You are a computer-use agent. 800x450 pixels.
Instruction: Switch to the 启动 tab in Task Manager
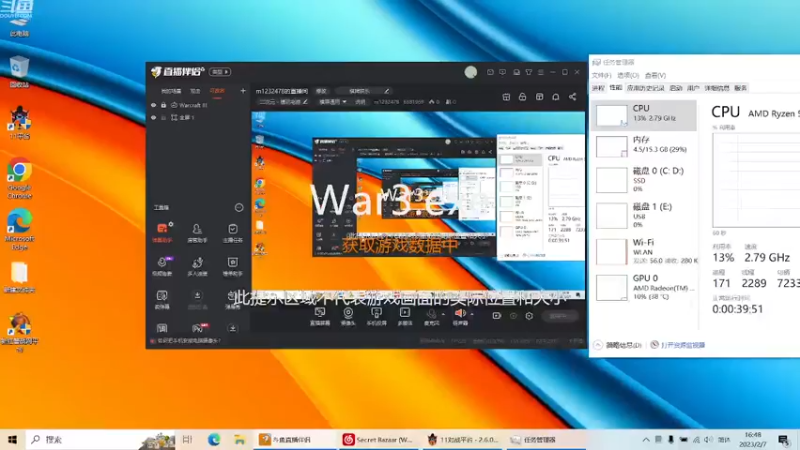(x=676, y=88)
